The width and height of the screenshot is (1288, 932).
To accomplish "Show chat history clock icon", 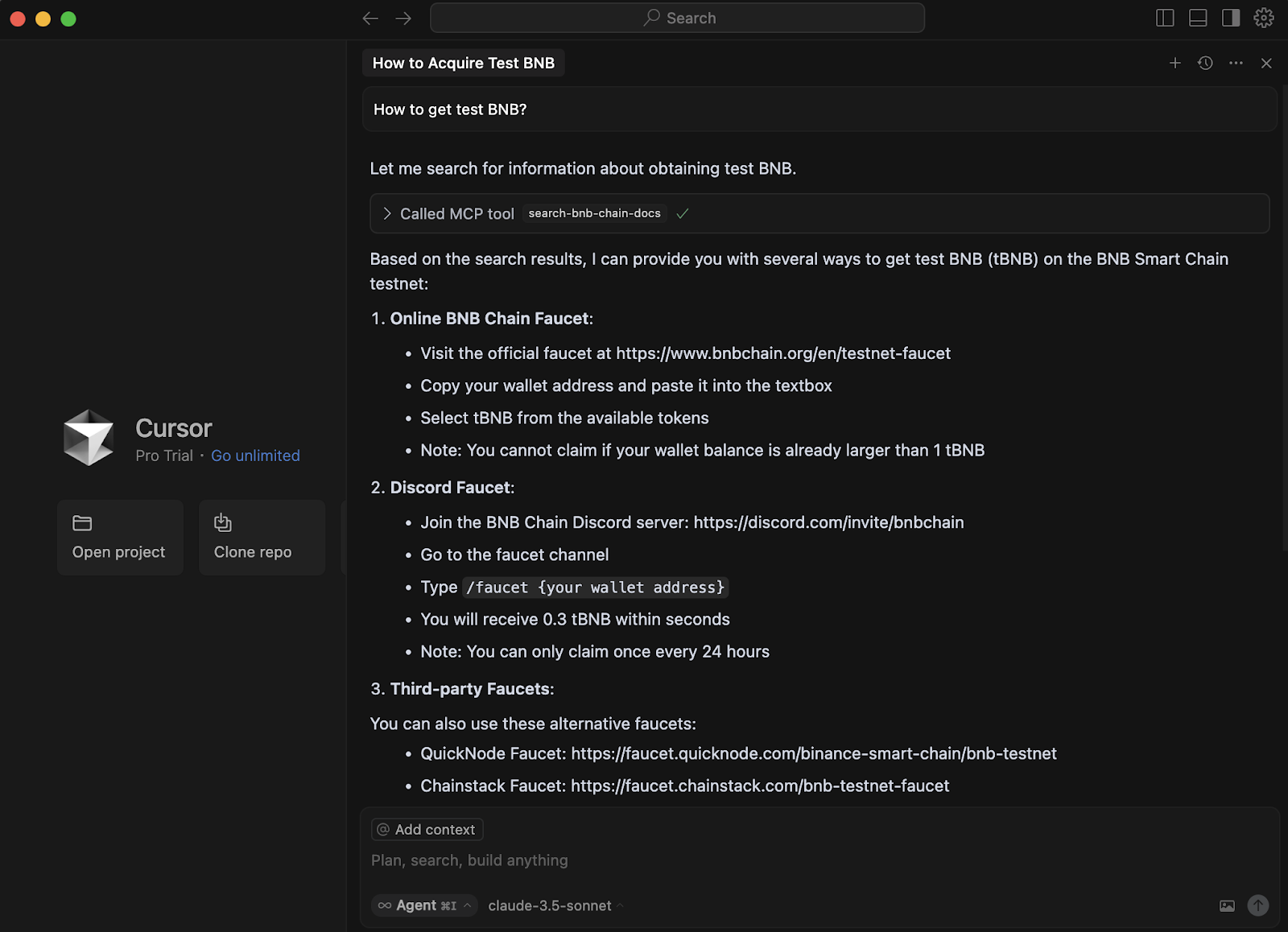I will pyautogui.click(x=1205, y=63).
